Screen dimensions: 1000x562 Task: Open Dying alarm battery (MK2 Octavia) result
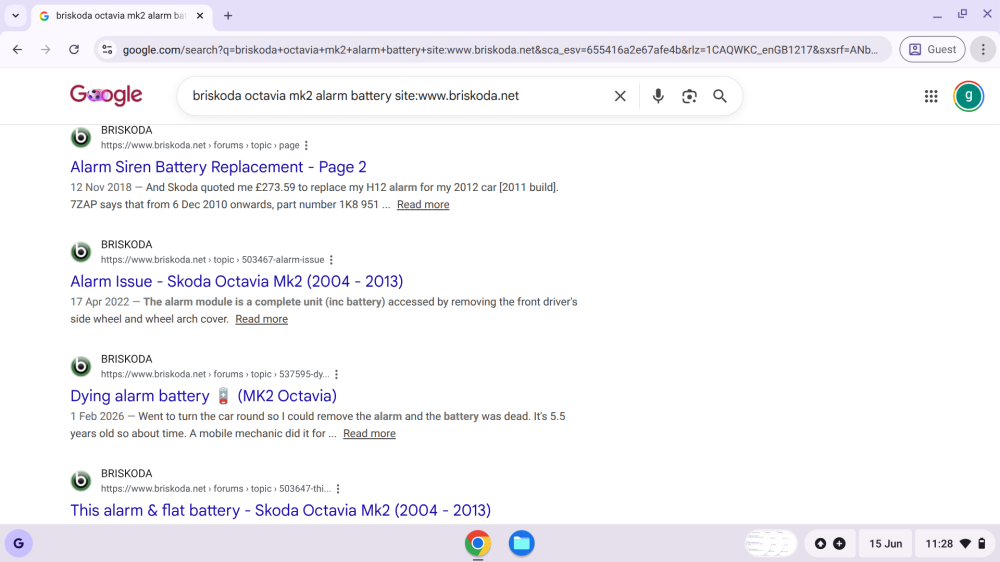(x=203, y=396)
